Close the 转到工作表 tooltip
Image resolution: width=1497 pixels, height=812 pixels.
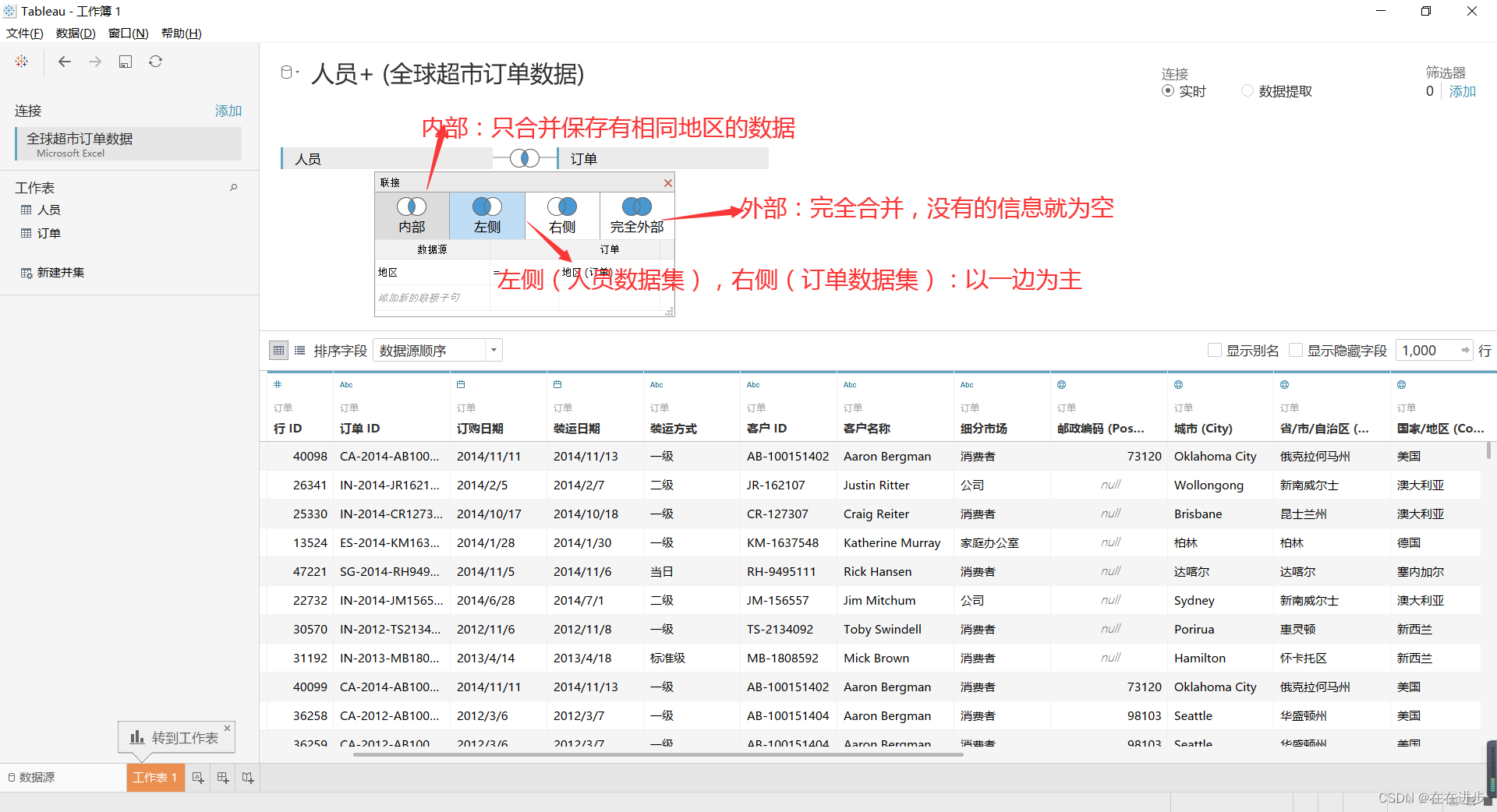coord(228,728)
